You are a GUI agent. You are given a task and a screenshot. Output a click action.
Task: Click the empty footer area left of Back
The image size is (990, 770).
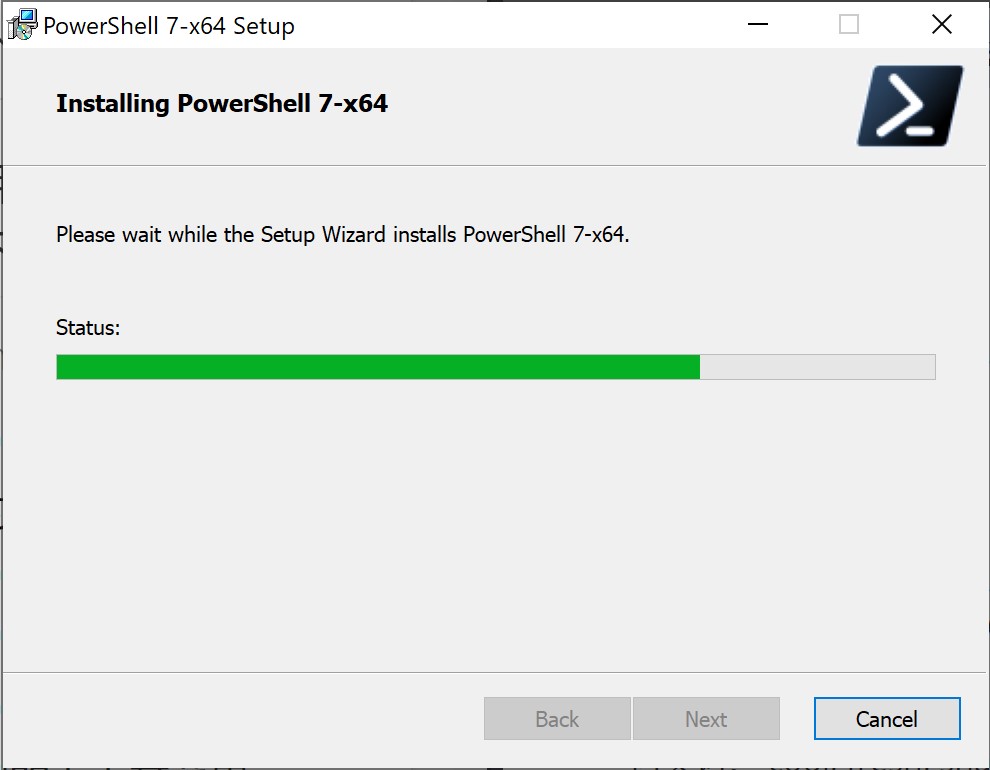click(x=243, y=718)
